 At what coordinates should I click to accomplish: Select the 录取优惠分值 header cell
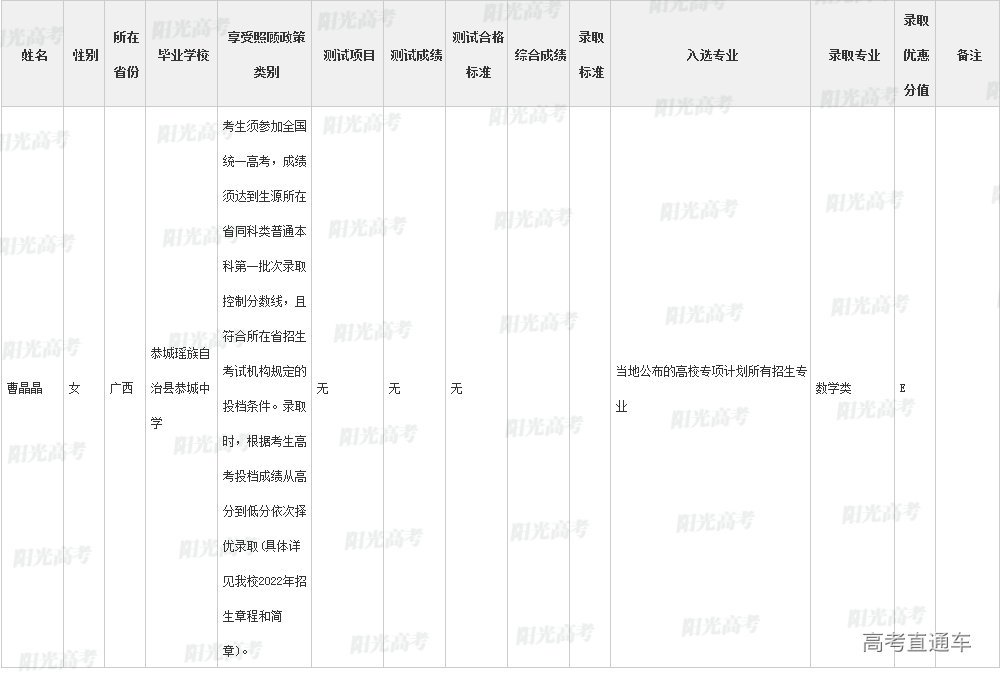[x=916, y=55]
